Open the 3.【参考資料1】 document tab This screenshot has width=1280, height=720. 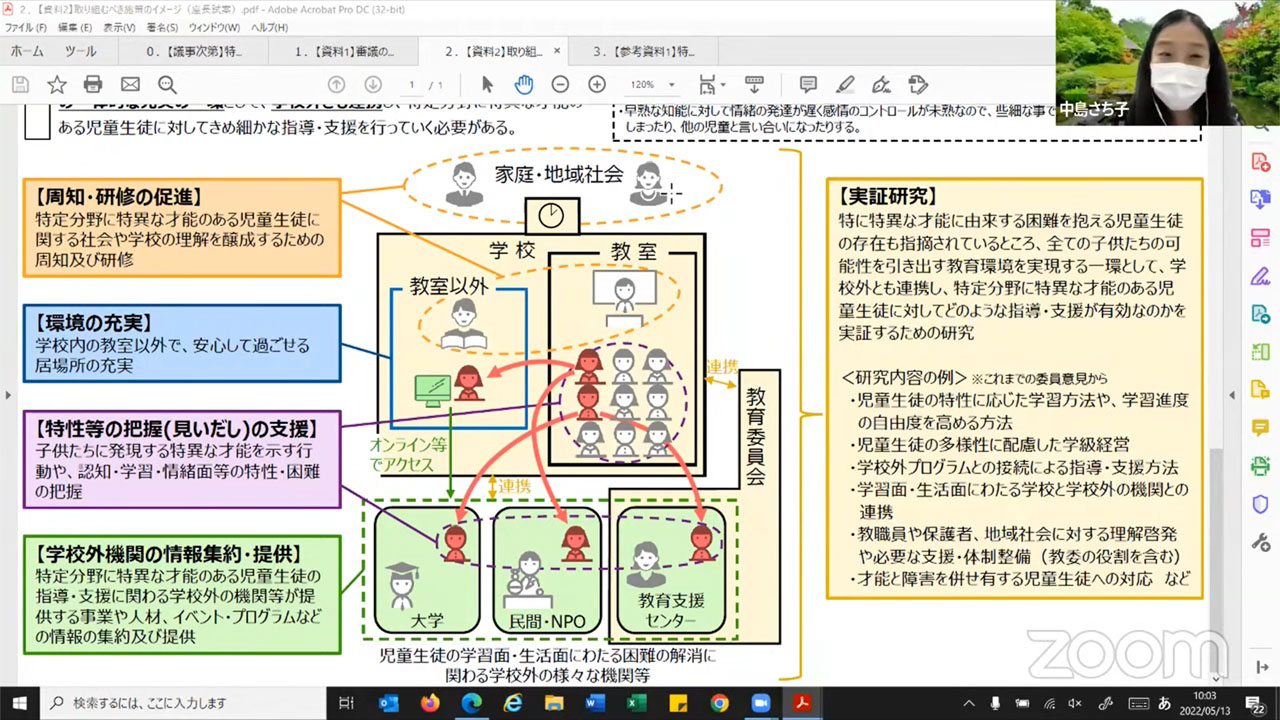coord(645,51)
